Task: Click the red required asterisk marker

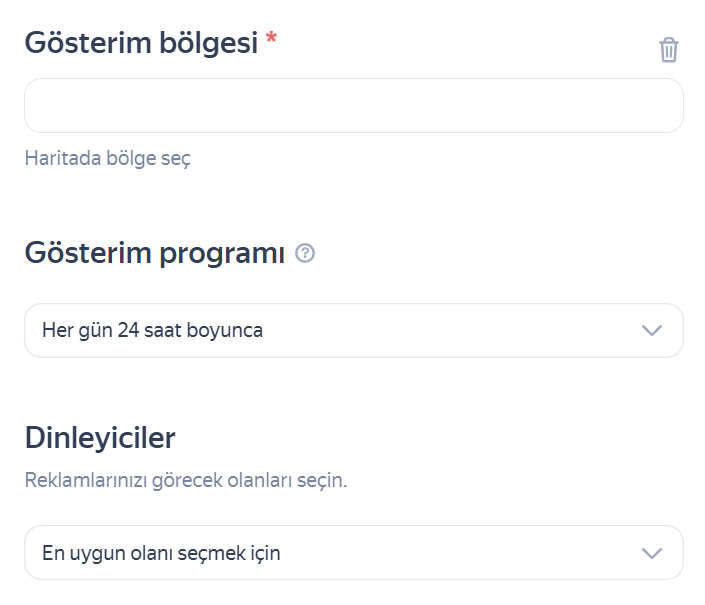Action: (271, 40)
